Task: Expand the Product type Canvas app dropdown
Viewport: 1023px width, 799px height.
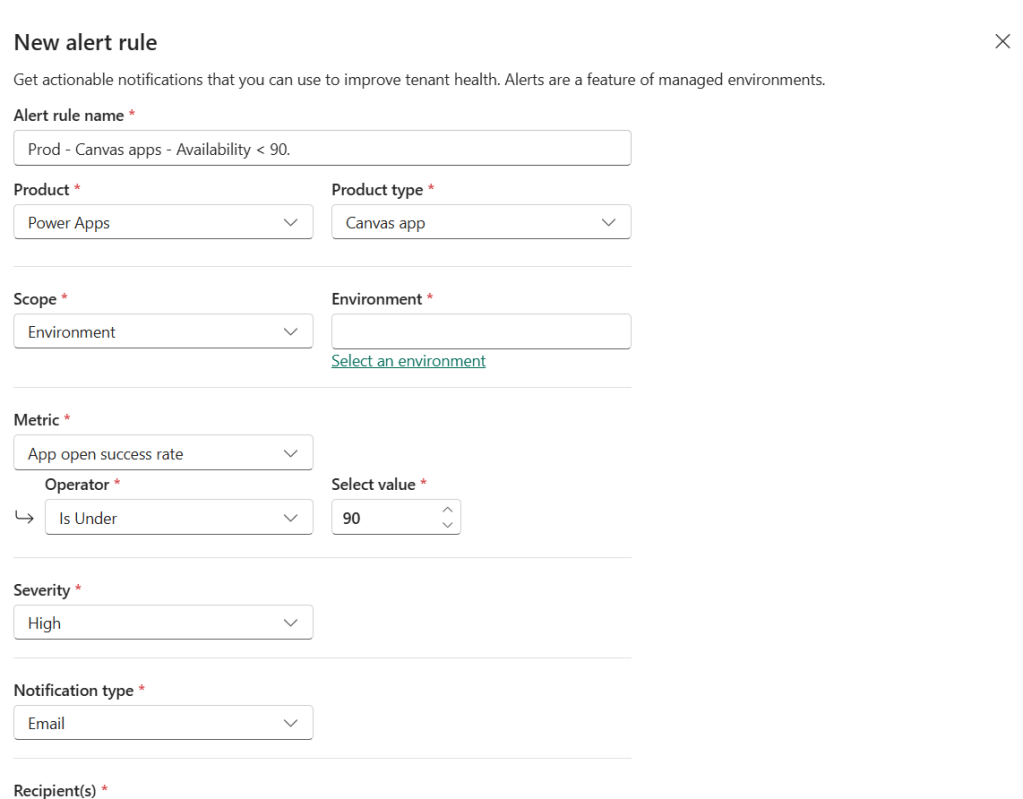Action: coord(480,222)
